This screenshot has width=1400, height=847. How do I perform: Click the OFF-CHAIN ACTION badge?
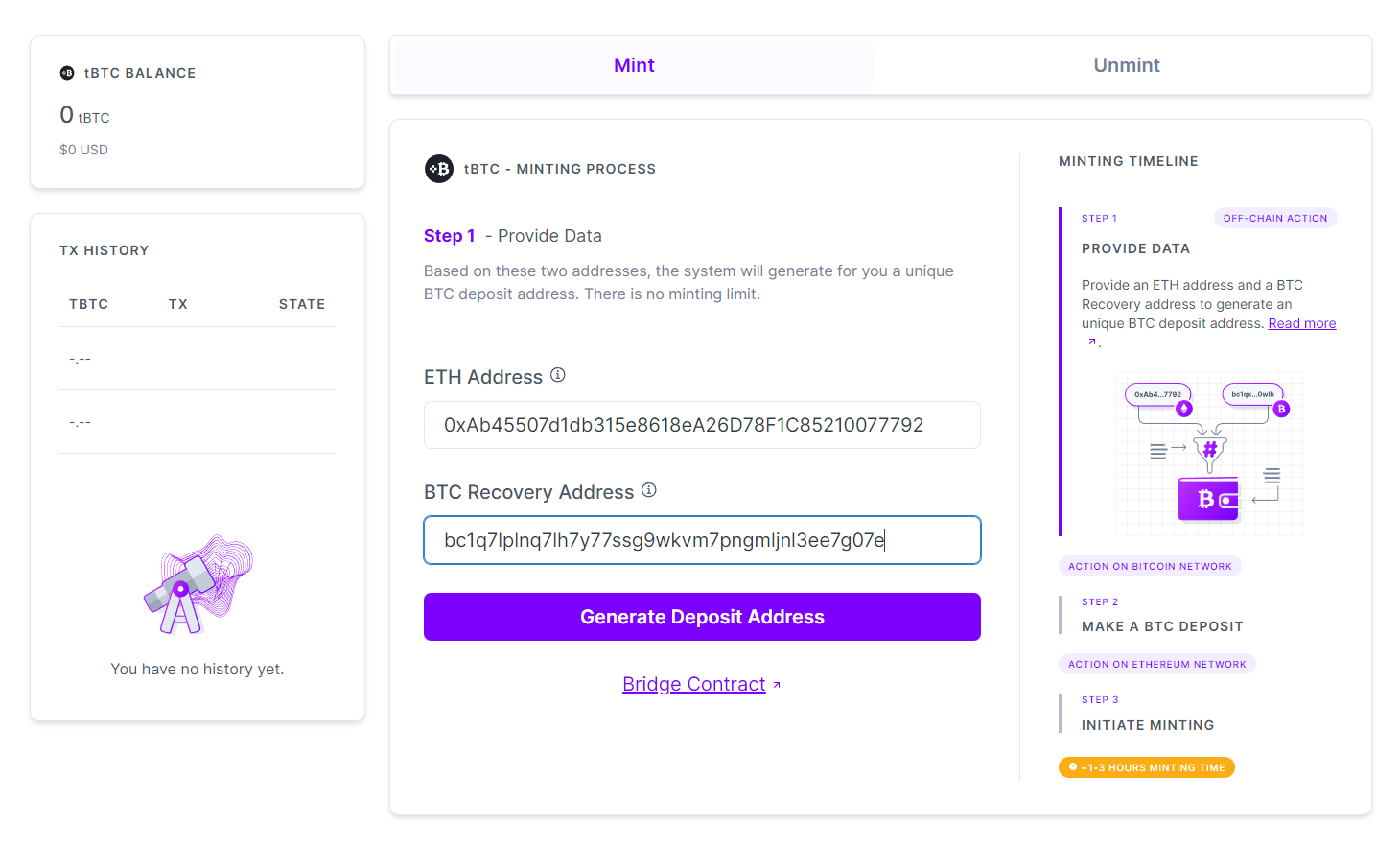(1275, 217)
